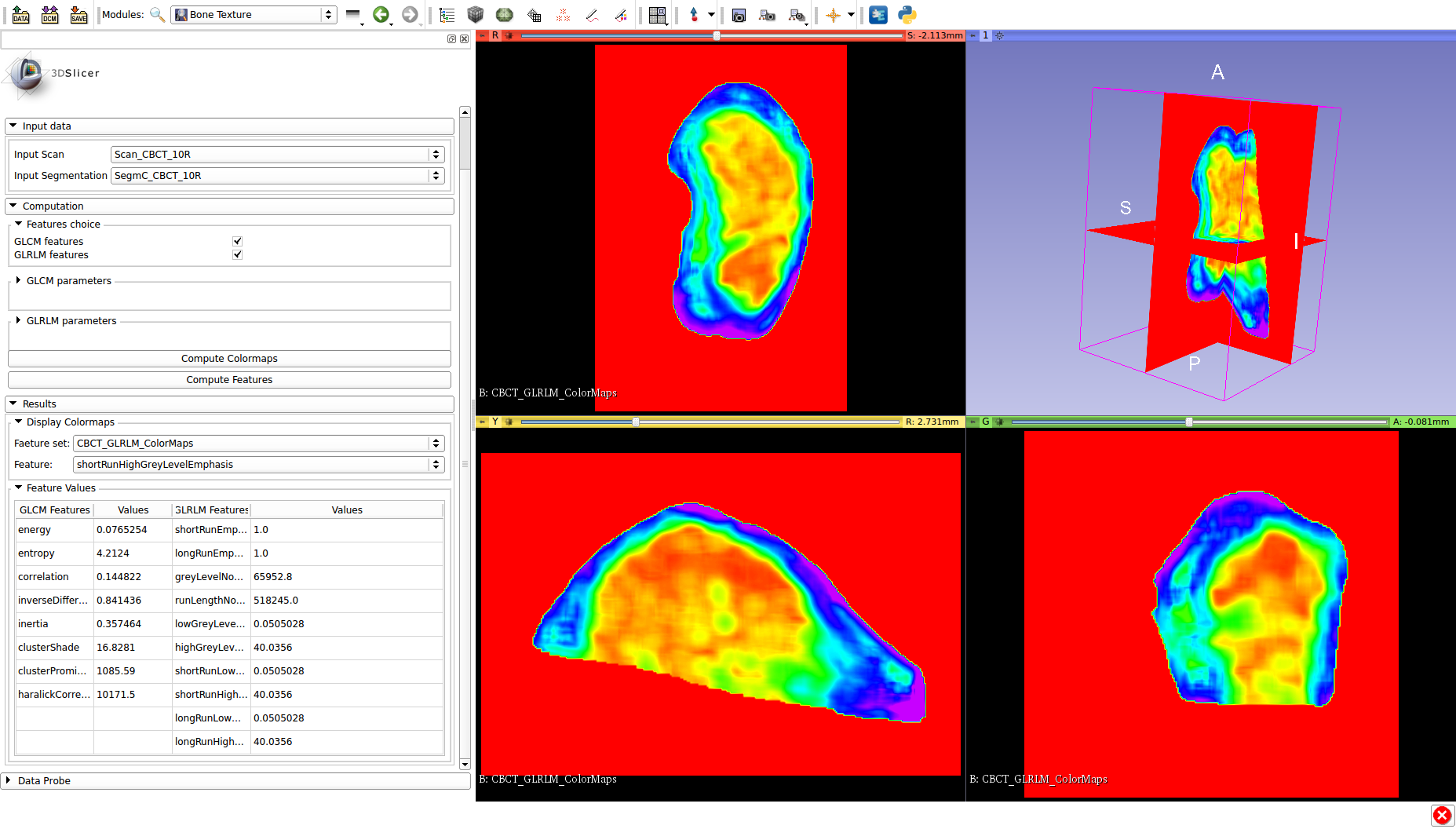Screen dimensions: 1456x829
Task: Expand the Data Probe panel
Action: pos(9,780)
